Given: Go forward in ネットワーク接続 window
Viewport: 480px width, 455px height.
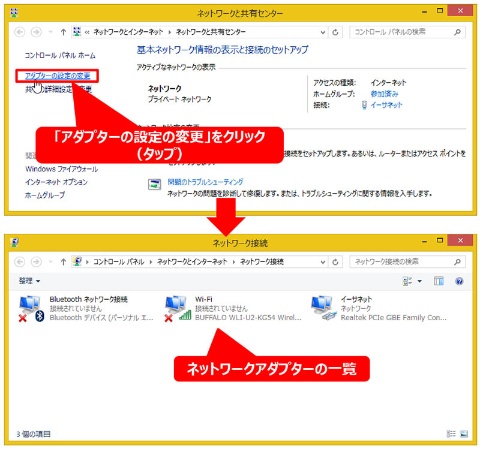Looking at the screenshot, I should pyautogui.click(x=36, y=262).
